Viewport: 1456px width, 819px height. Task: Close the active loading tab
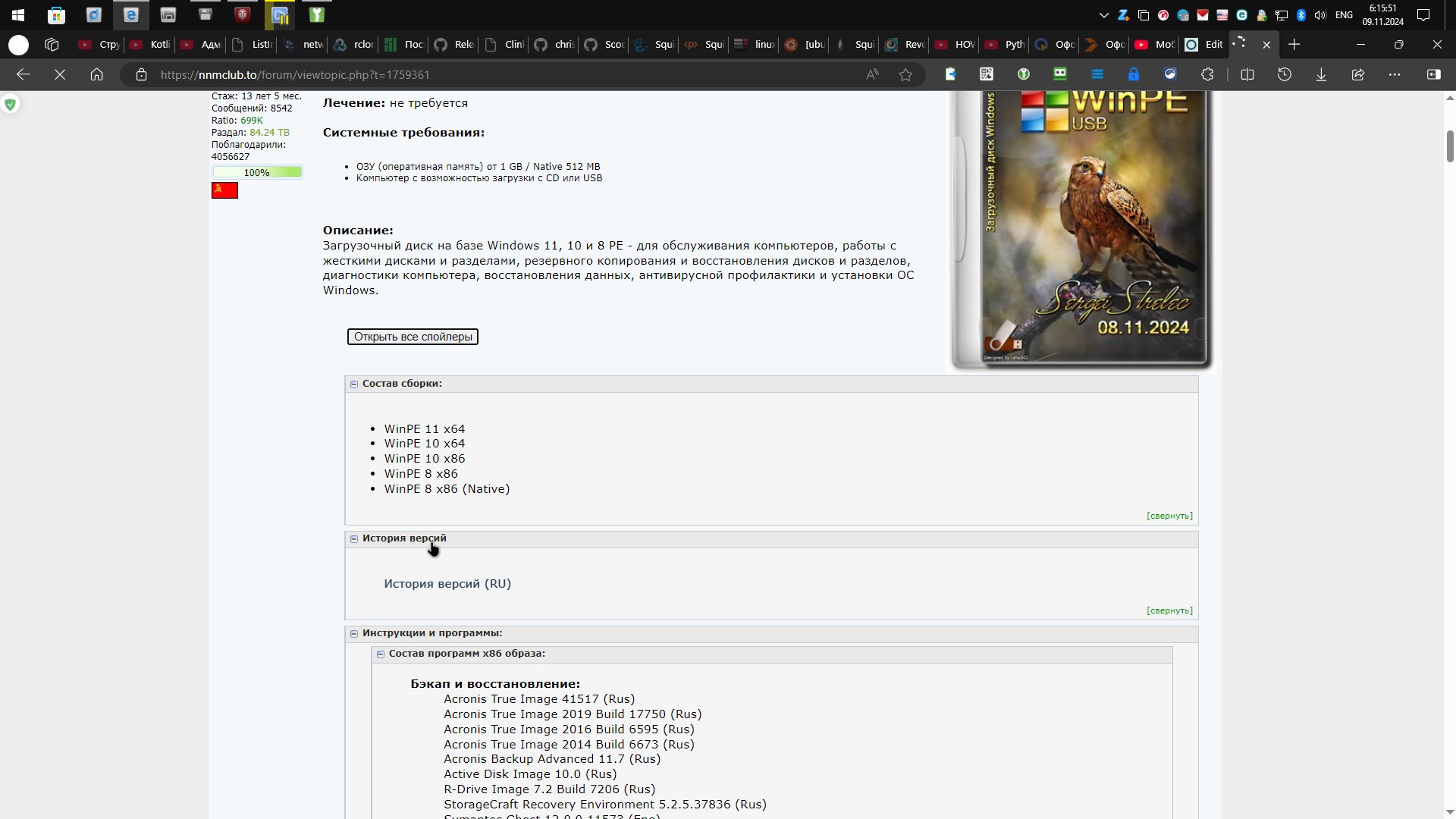(x=1266, y=45)
